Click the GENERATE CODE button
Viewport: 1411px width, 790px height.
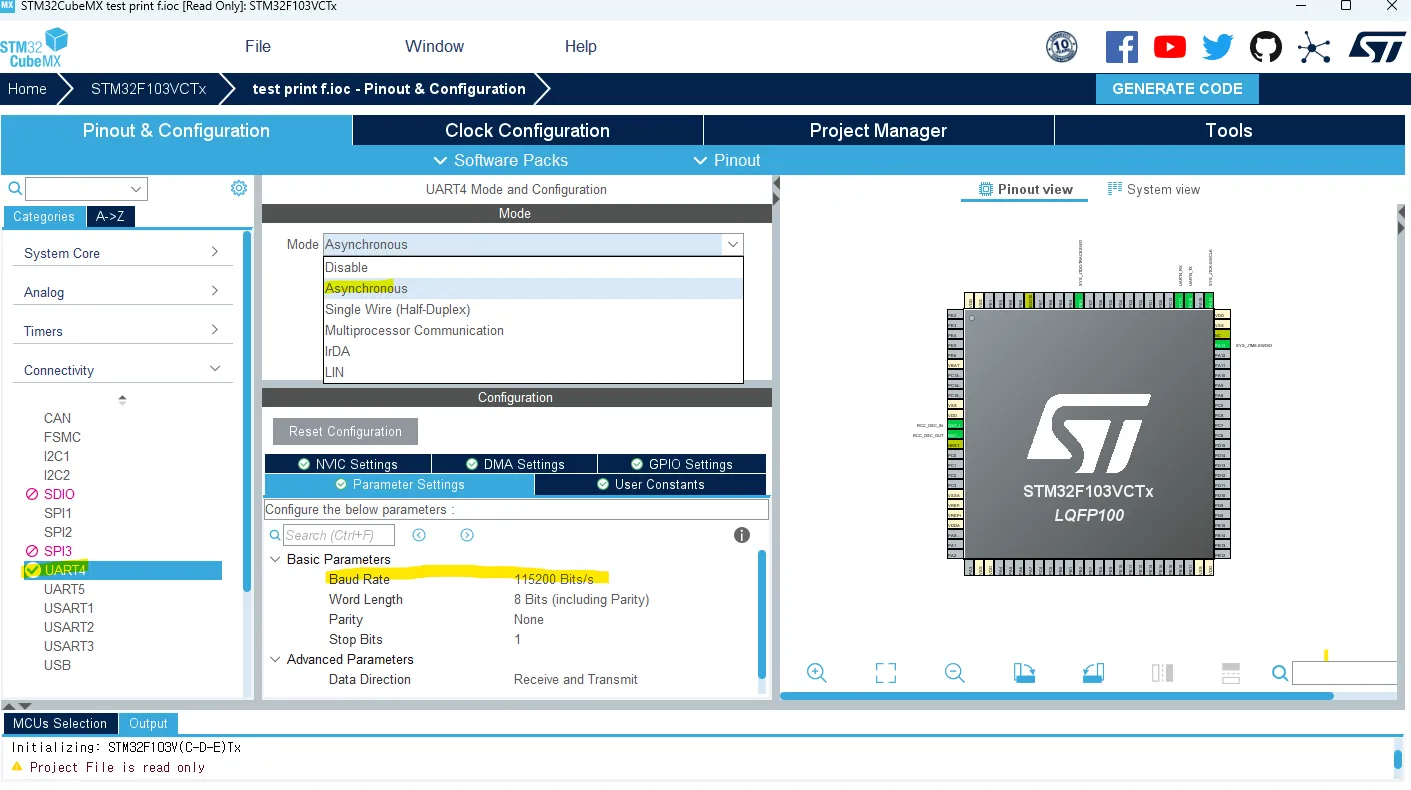(x=1177, y=88)
